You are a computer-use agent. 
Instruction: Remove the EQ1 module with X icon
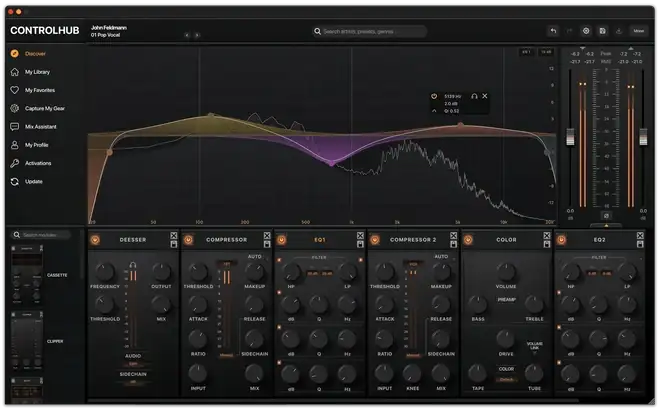[360, 235]
